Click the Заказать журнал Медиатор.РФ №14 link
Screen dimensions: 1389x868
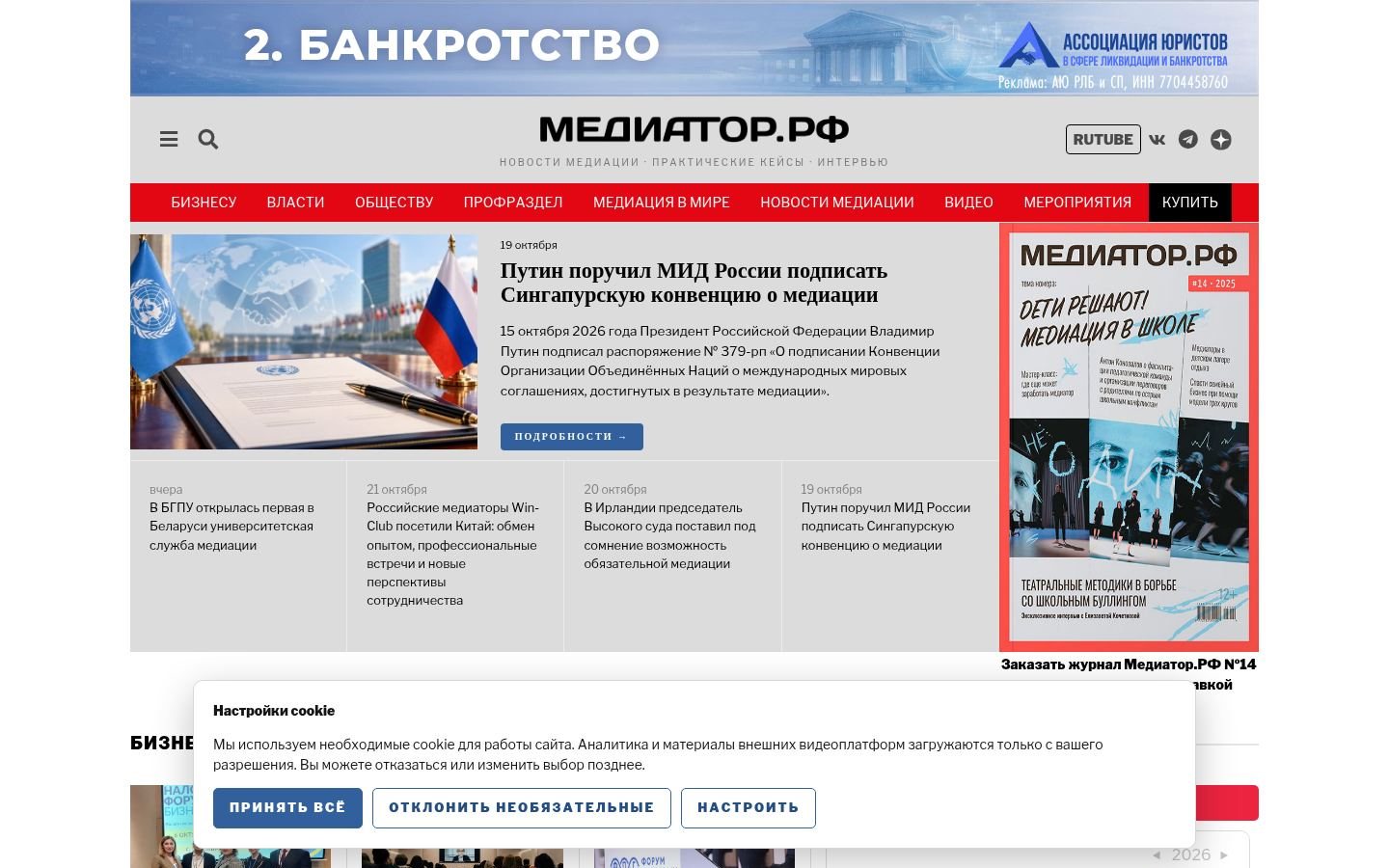tap(1129, 665)
